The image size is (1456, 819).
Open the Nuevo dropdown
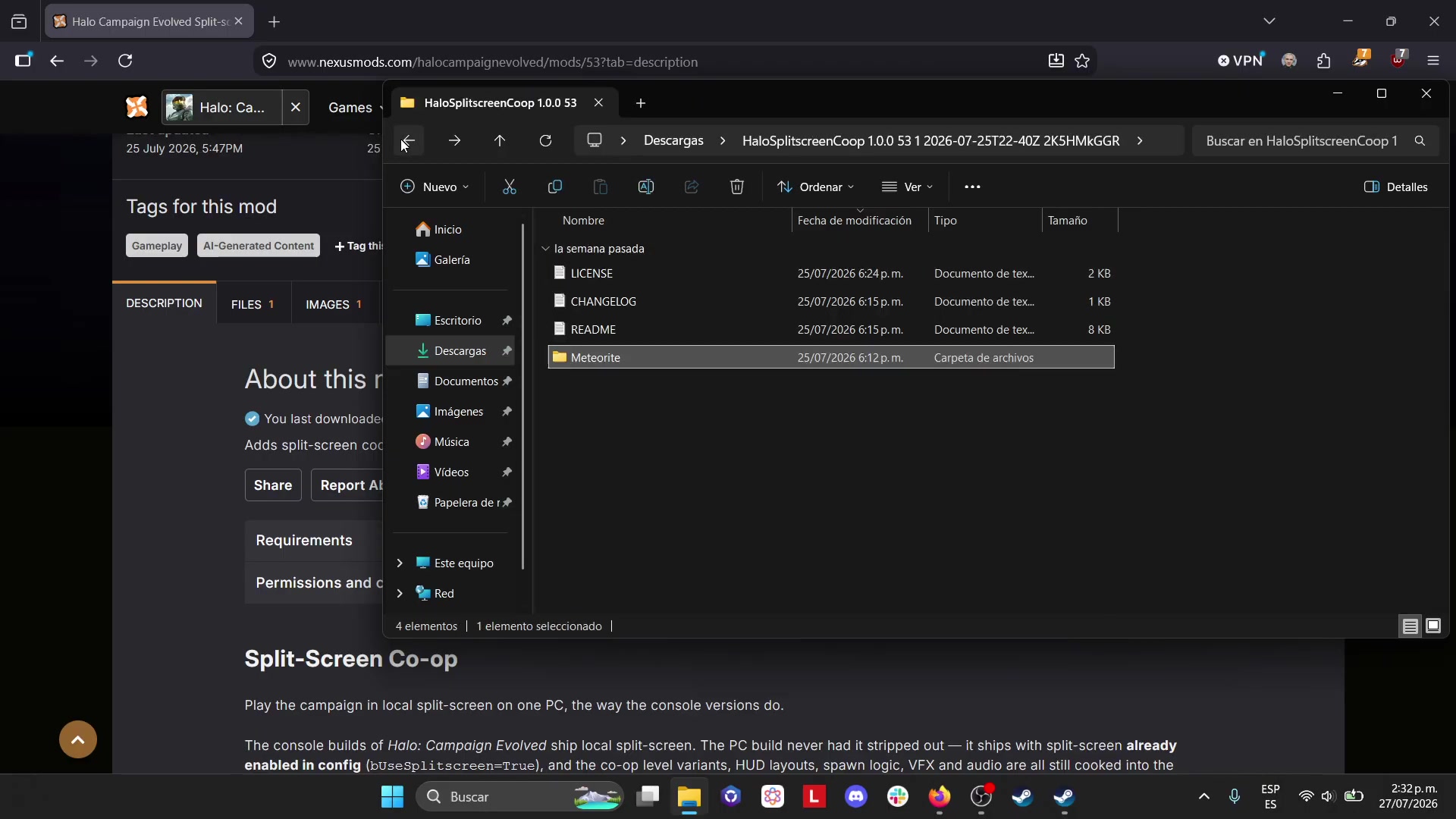pos(435,187)
